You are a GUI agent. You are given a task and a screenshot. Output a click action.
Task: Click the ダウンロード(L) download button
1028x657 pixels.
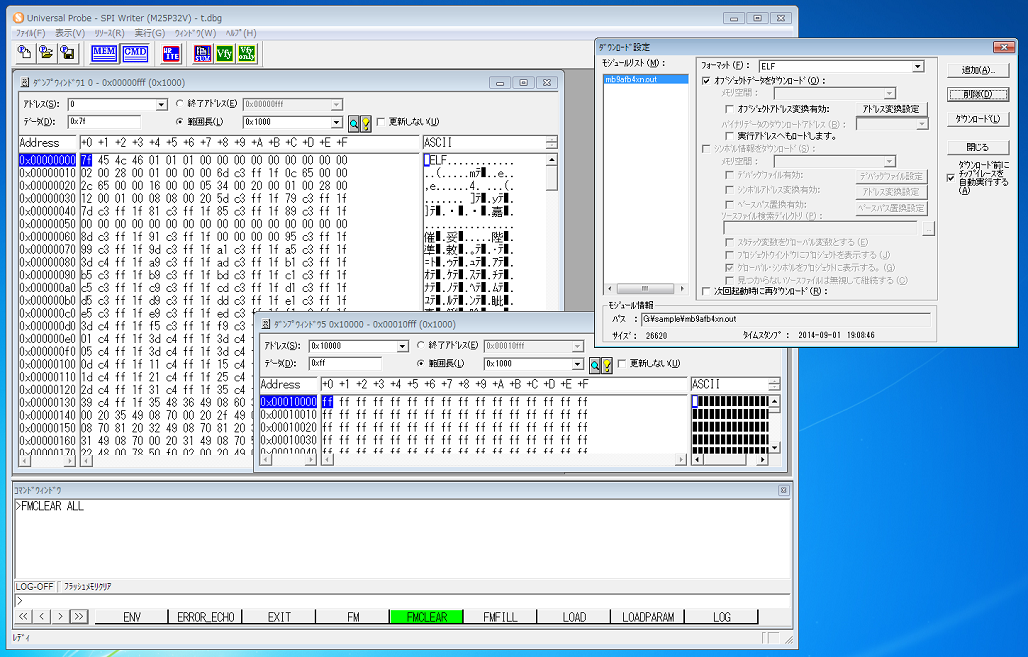point(977,119)
